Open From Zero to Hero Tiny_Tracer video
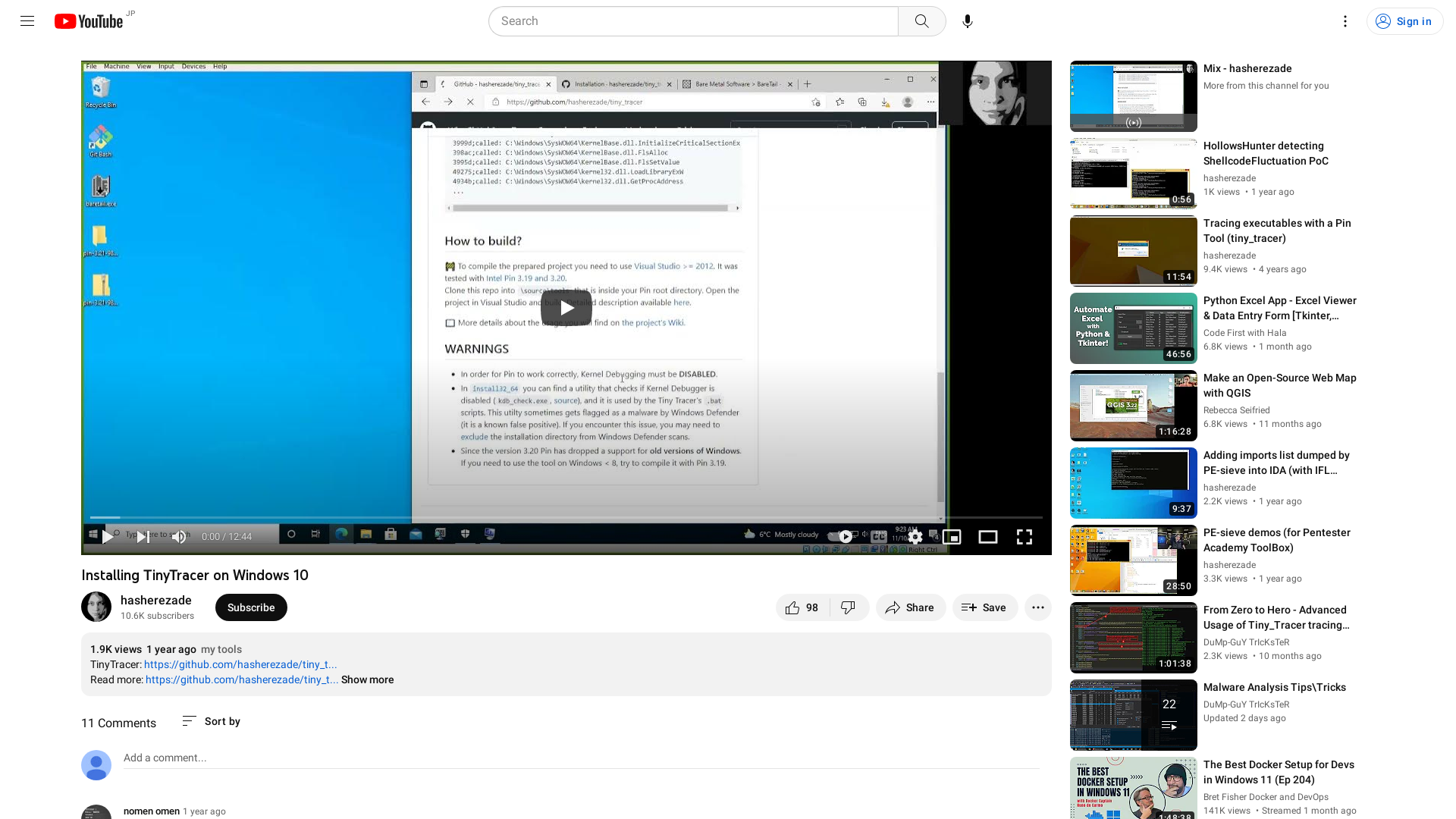1456x819 pixels. 1277,617
